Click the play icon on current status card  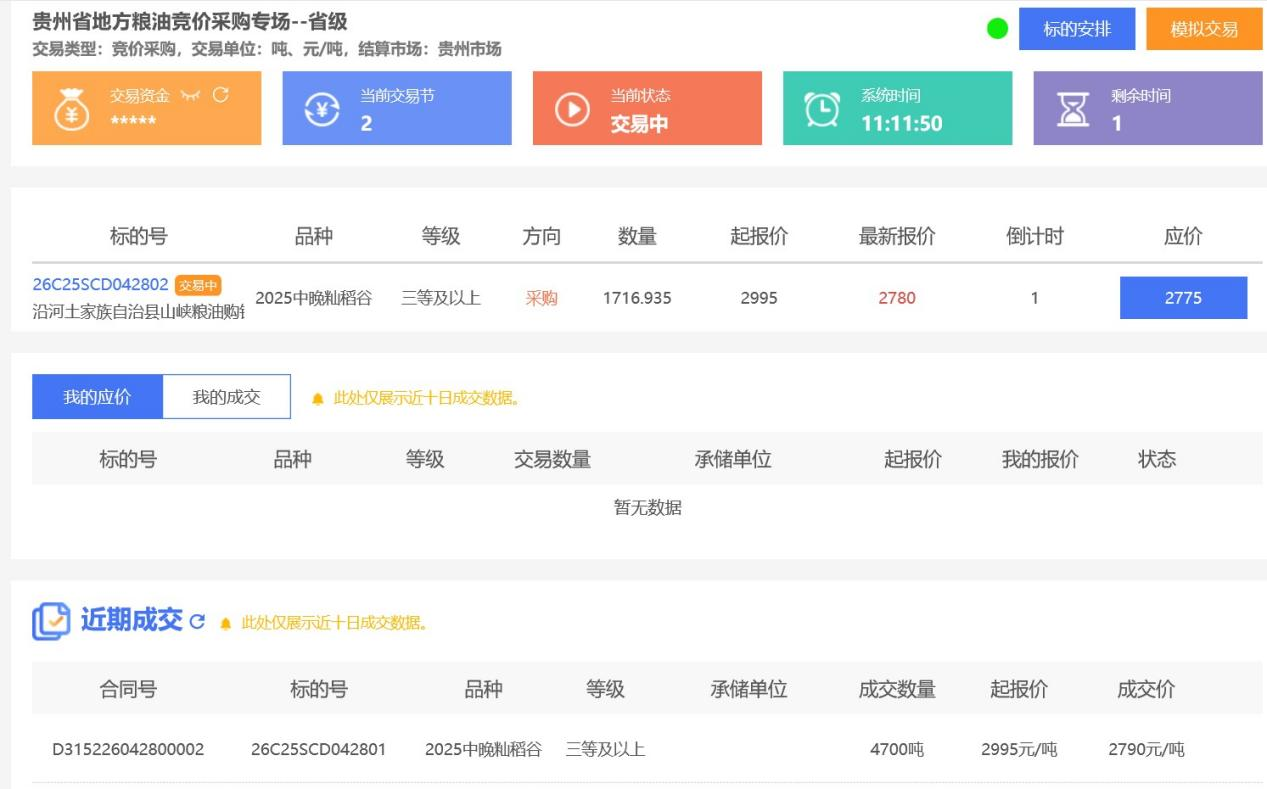tap(572, 109)
